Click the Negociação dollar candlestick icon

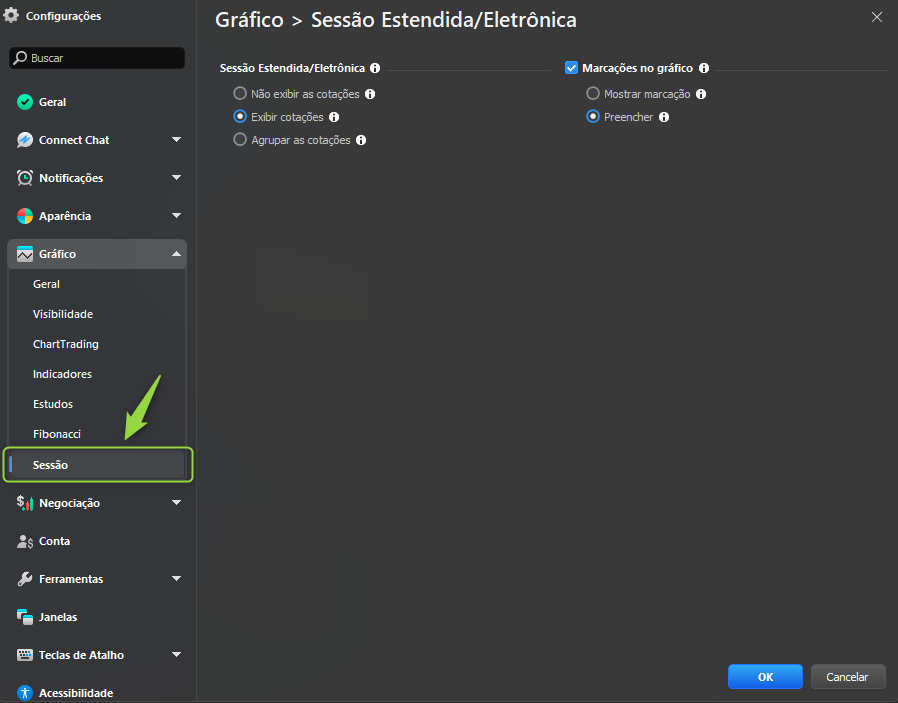pyautogui.click(x=25, y=503)
